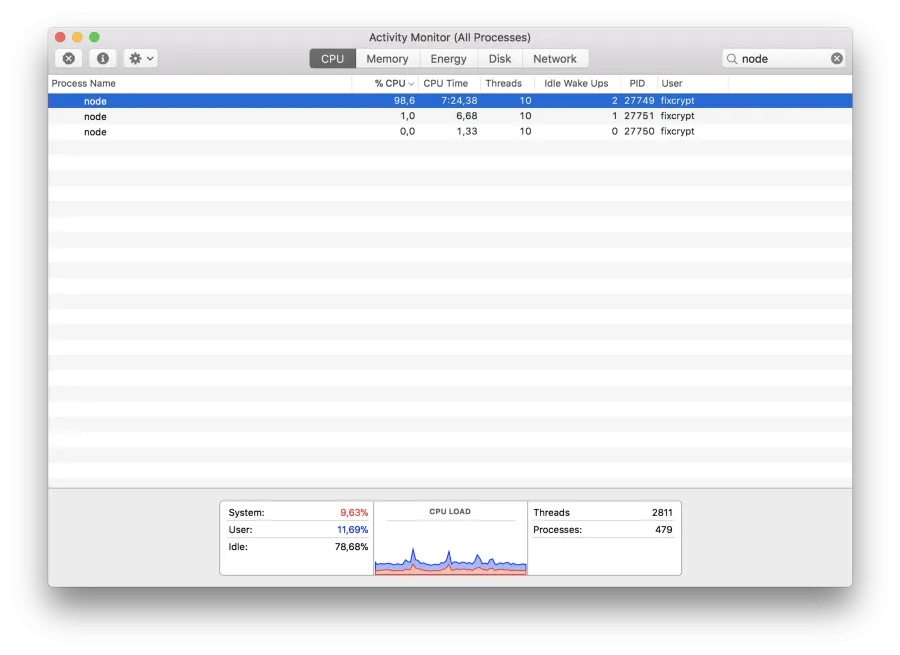Select the node process with PID 27750
The height and width of the screenshot is (655, 900).
pos(450,131)
